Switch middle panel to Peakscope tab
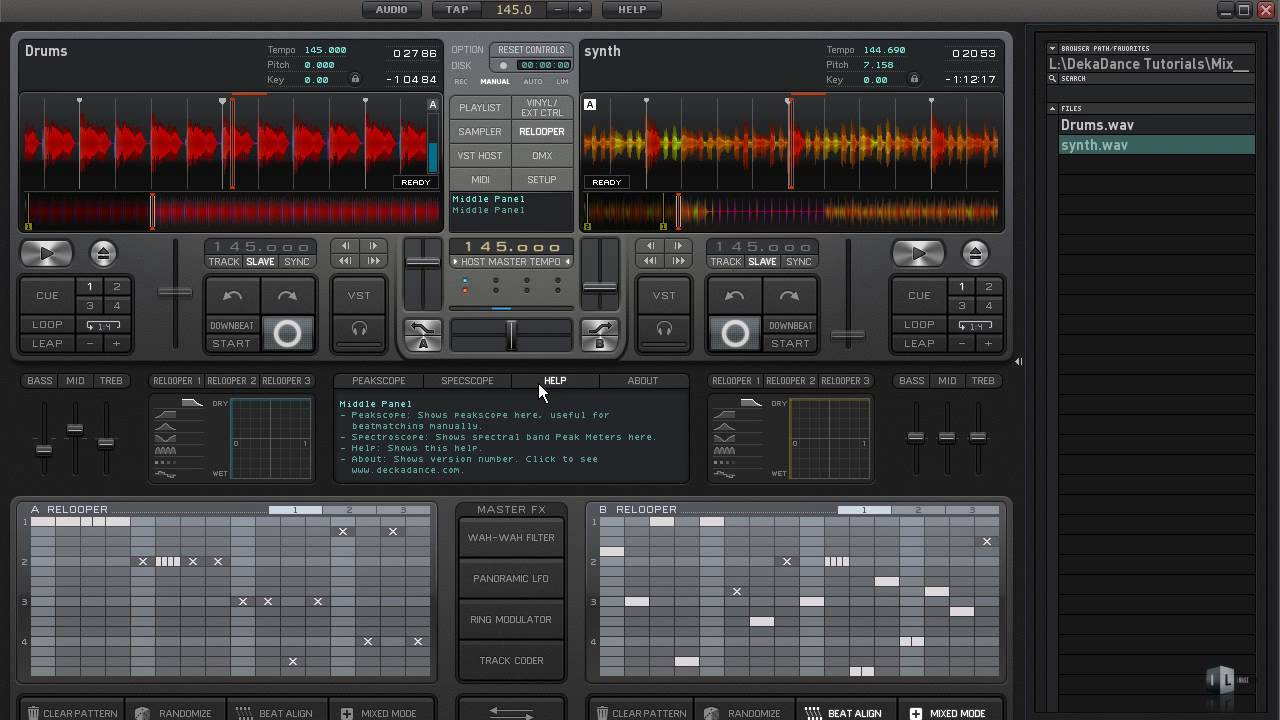The height and width of the screenshot is (720, 1280). click(x=379, y=381)
